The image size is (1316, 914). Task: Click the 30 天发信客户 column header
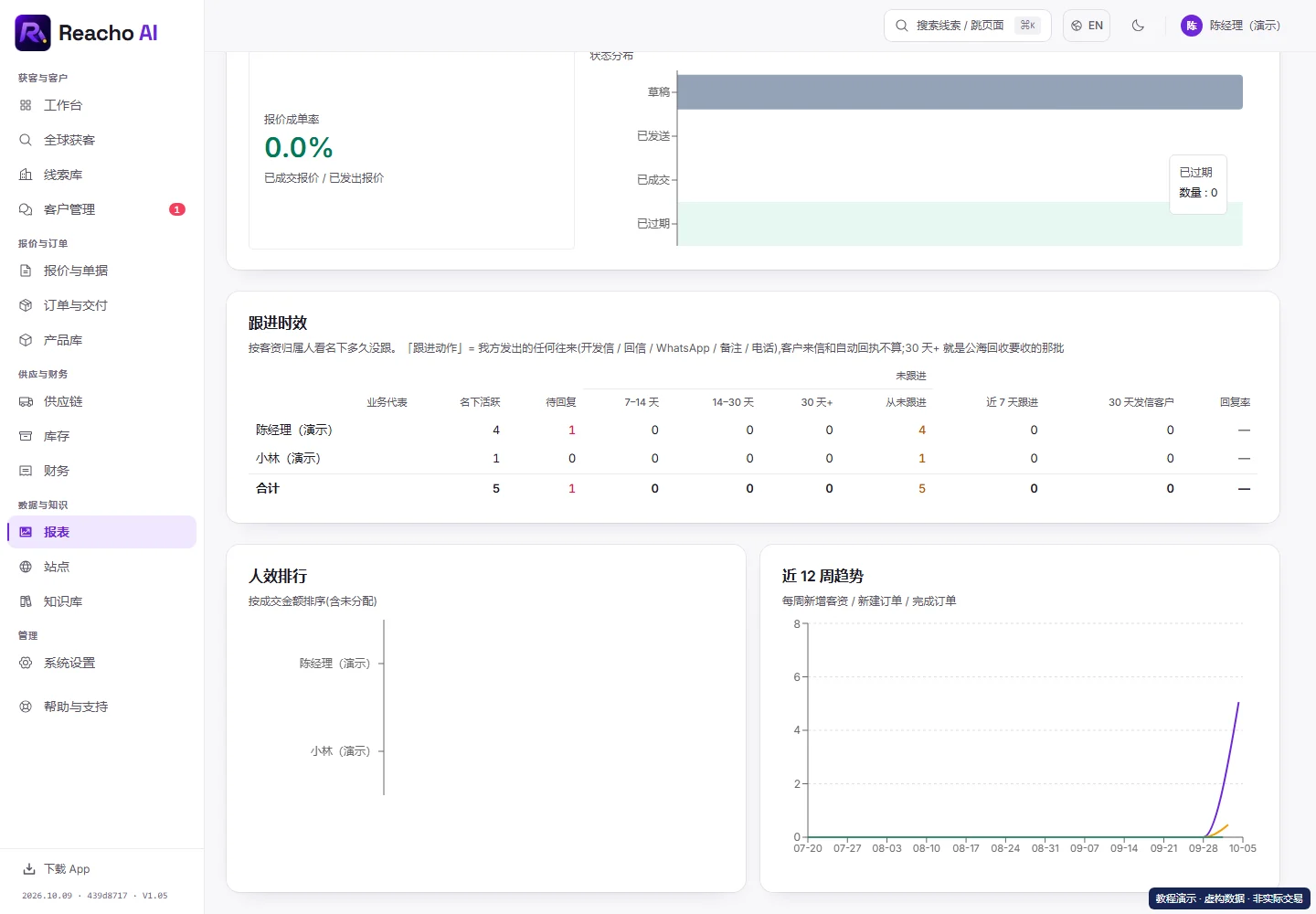click(1141, 402)
